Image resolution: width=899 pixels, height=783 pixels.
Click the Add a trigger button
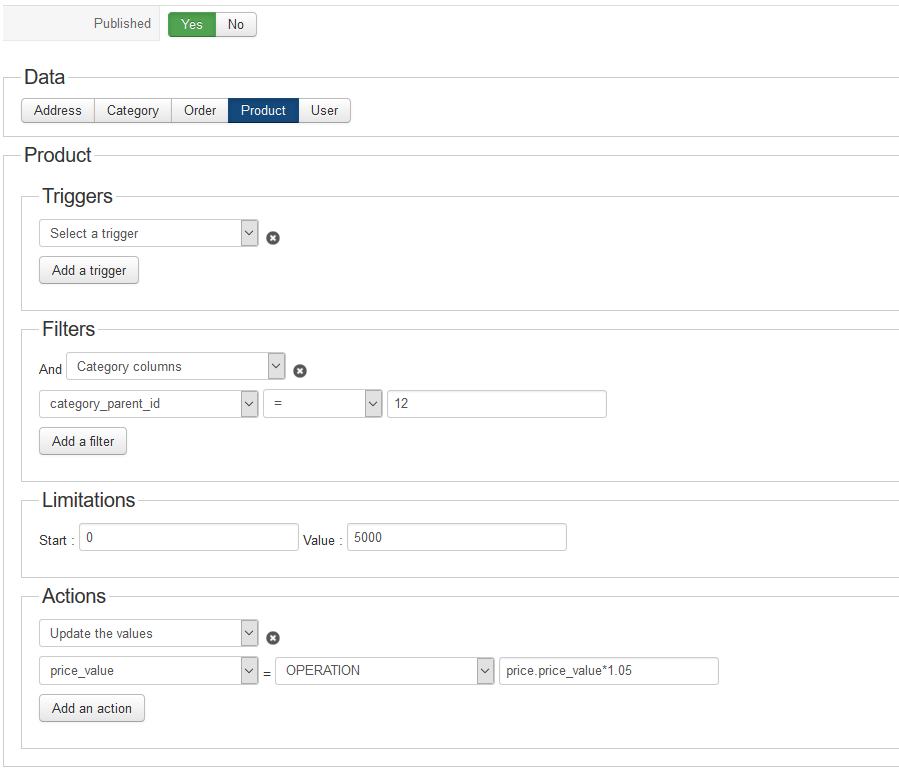click(x=89, y=270)
